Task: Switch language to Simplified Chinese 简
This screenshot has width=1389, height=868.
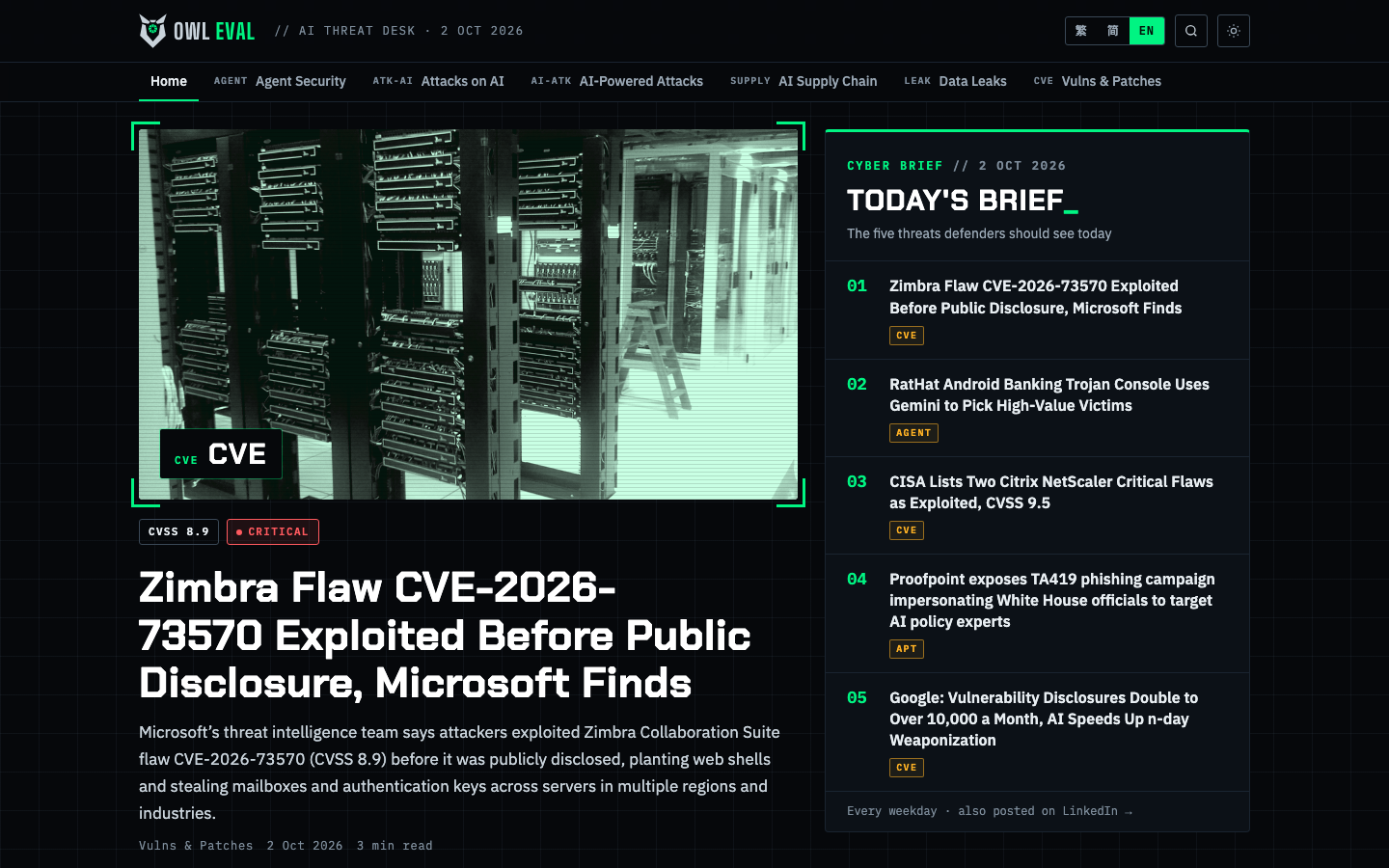Action: [1113, 31]
